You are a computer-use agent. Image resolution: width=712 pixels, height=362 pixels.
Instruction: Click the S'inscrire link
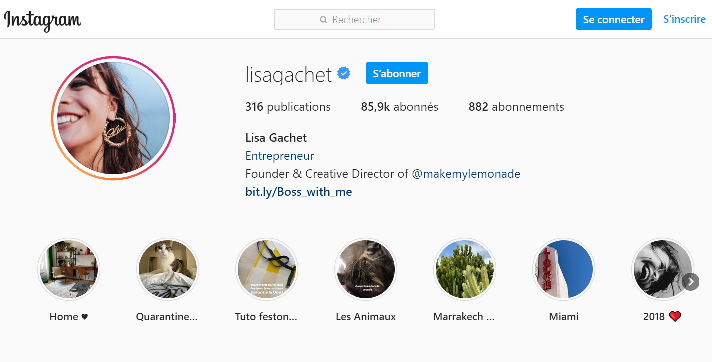(684, 19)
